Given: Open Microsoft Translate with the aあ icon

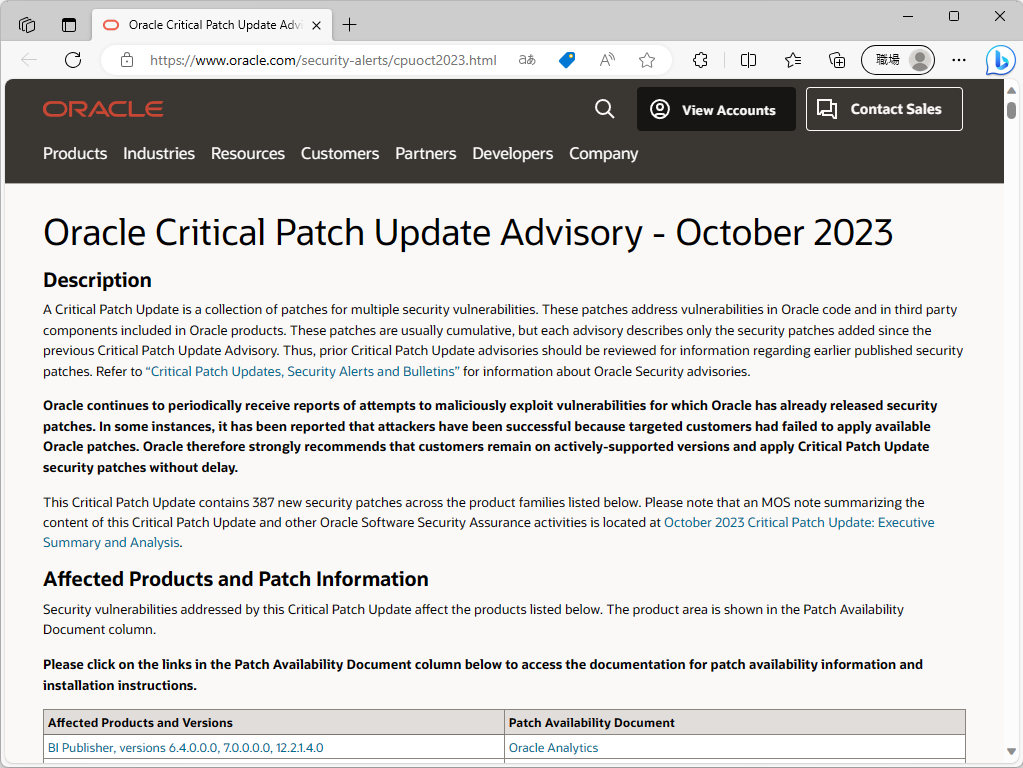Looking at the screenshot, I should (x=526, y=60).
